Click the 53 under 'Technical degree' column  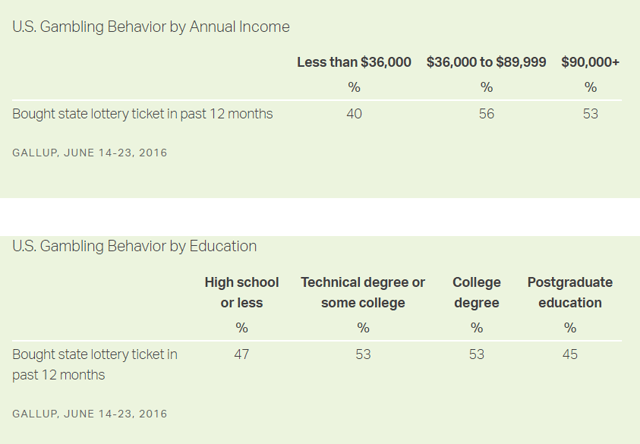coord(363,354)
